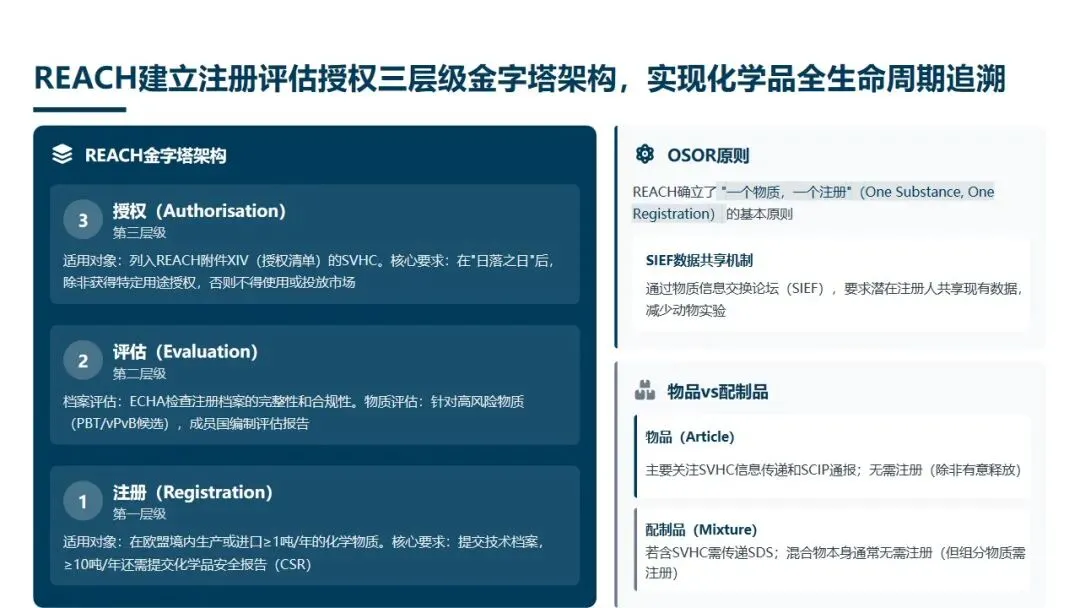The height and width of the screenshot is (608, 1080).
Task: Click the 注册 (Registration) heading
Action: pos(193,492)
